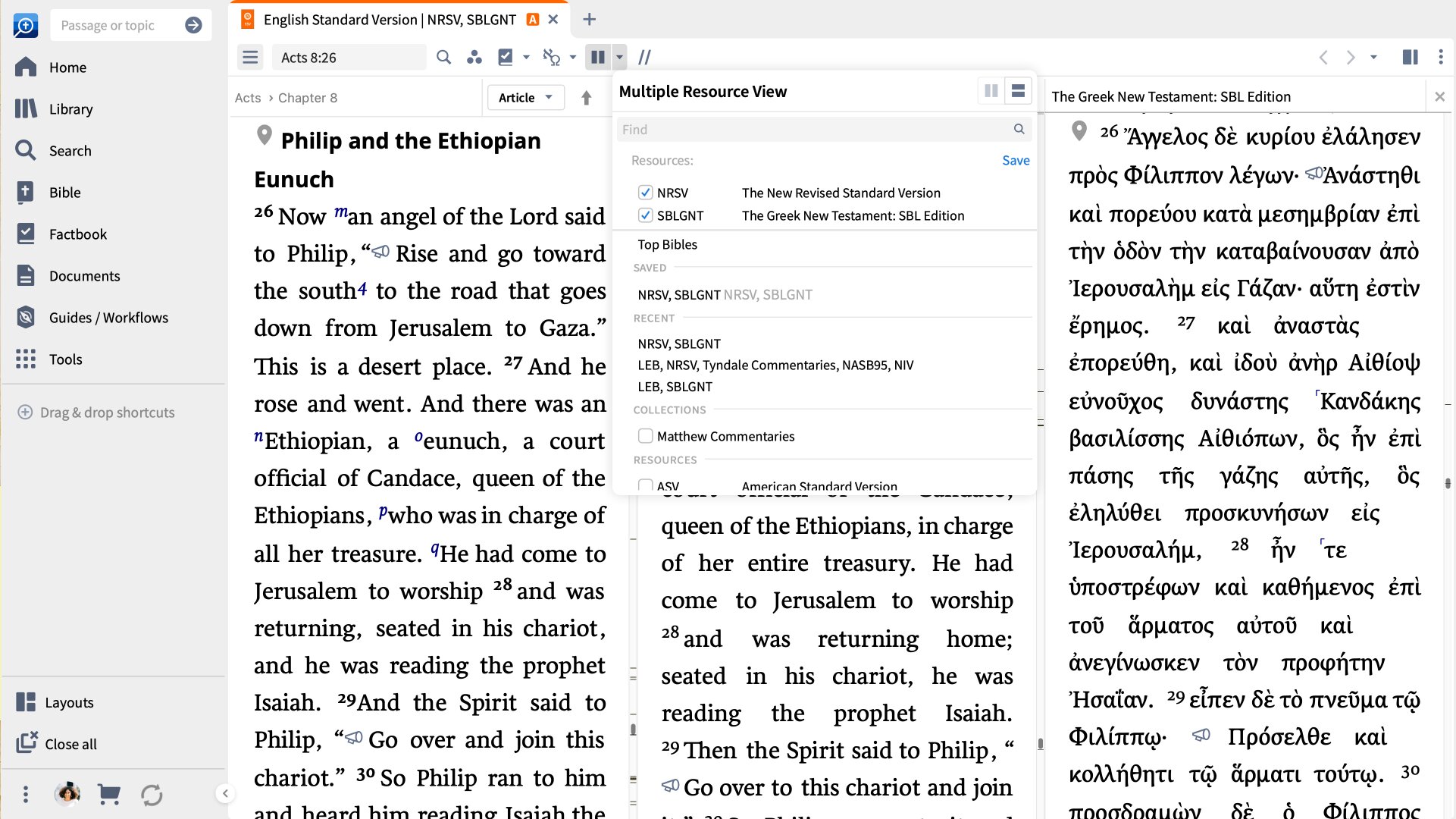This screenshot has width=1456, height=819.
Task: Go forward with the right navigation arrow
Action: [1351, 57]
